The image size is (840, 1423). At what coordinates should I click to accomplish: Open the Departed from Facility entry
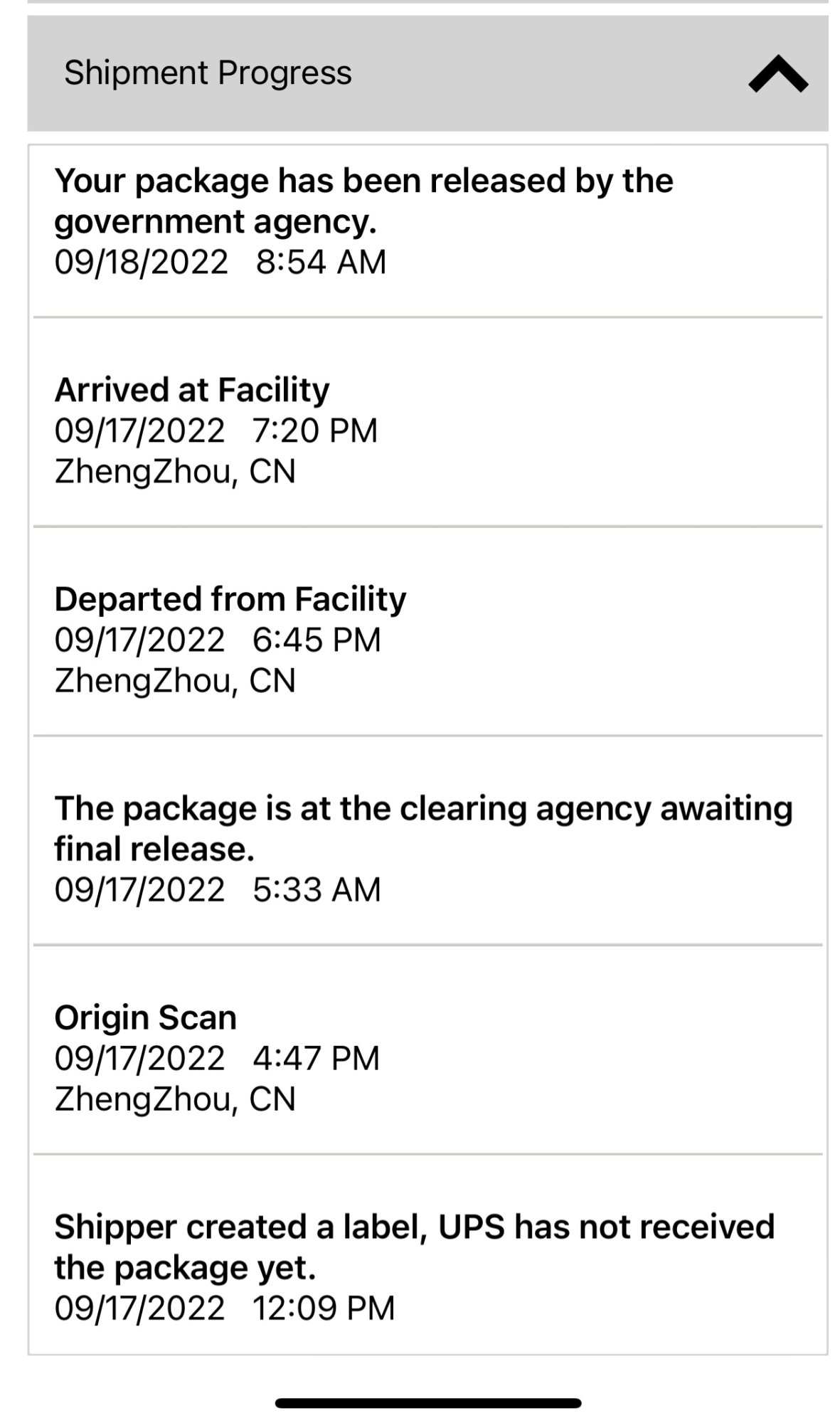tap(230, 599)
